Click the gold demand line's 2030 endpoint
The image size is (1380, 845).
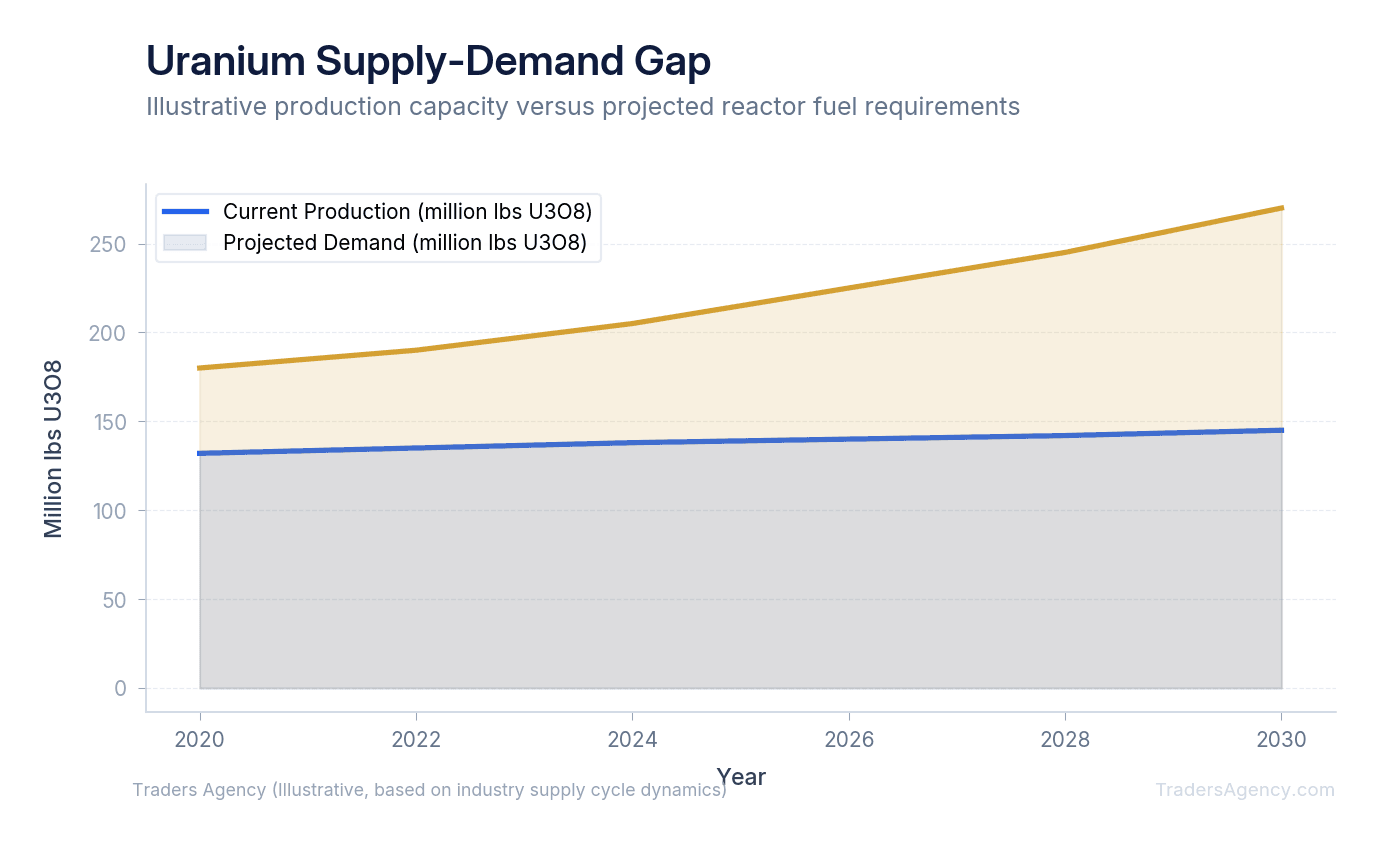click(x=1281, y=208)
